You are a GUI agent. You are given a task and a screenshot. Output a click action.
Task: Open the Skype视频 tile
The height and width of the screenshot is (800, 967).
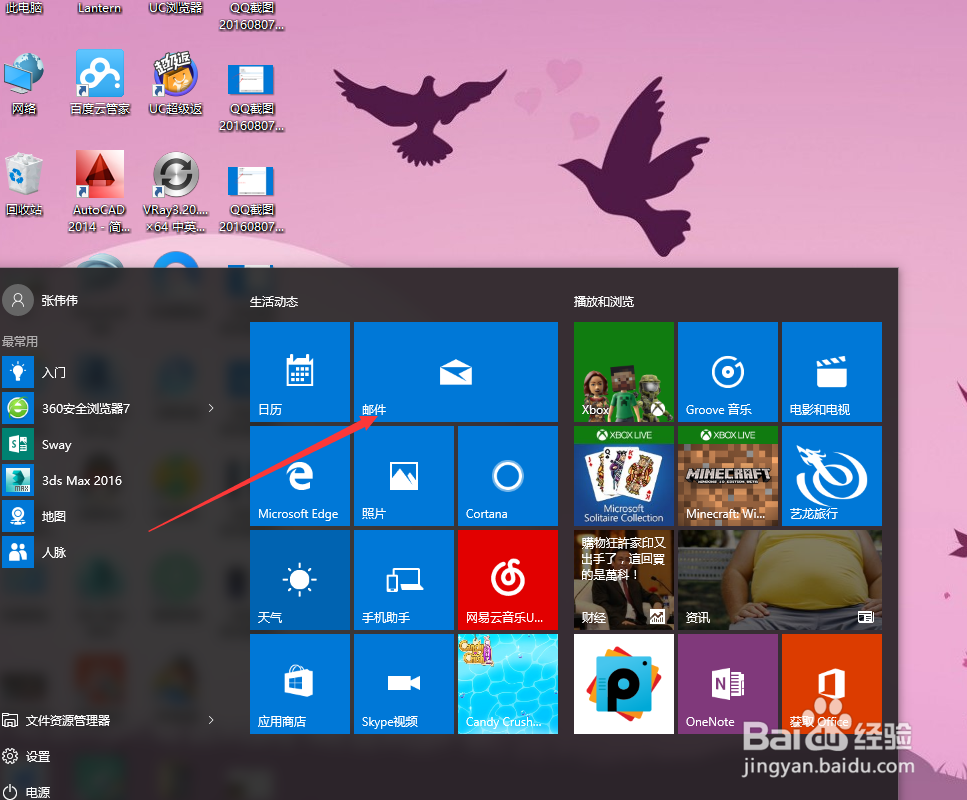click(404, 683)
